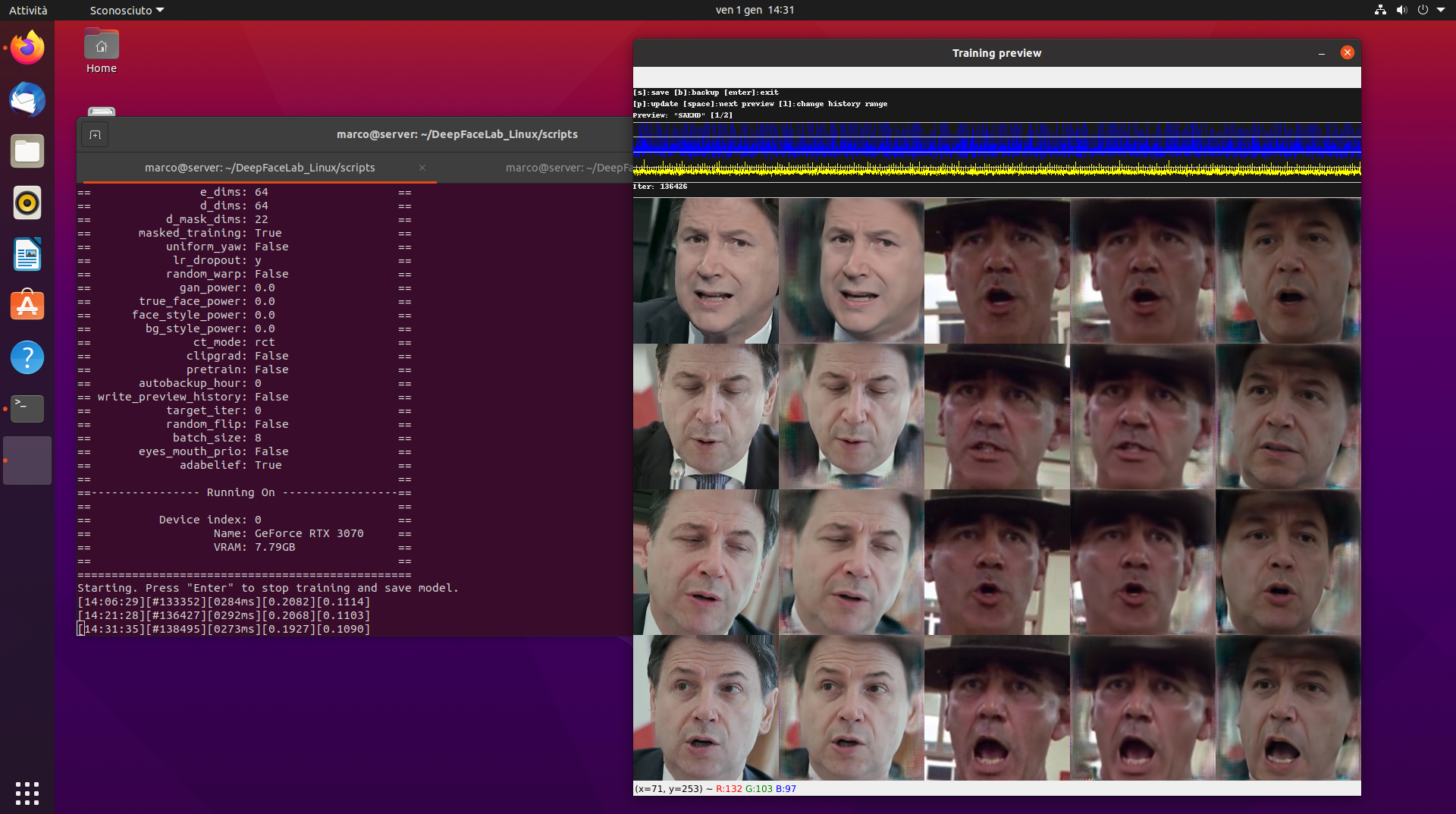Screen dimensions: 1456x814
Task: Open the Thunderbird mail client
Action: [27, 99]
